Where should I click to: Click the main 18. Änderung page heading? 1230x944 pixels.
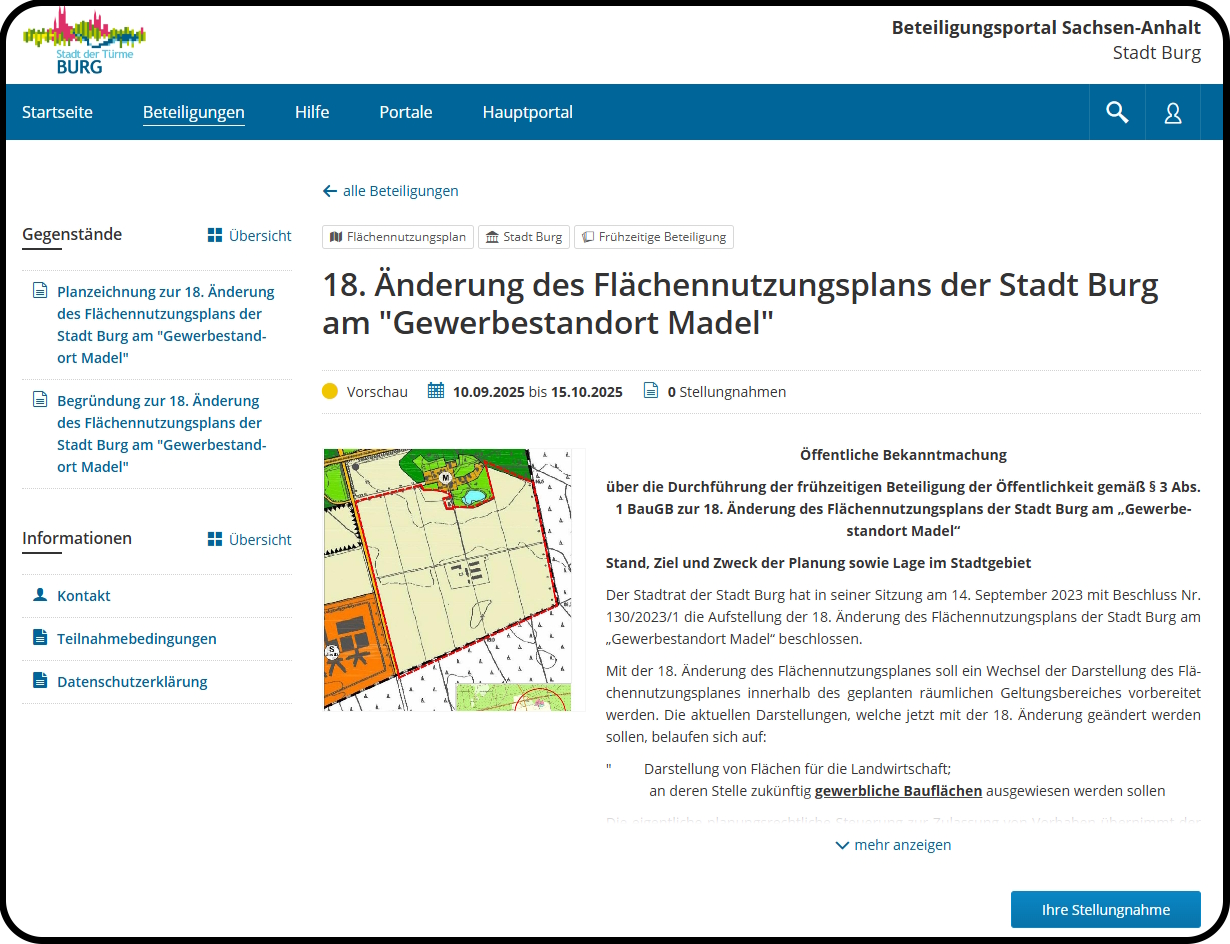741,304
